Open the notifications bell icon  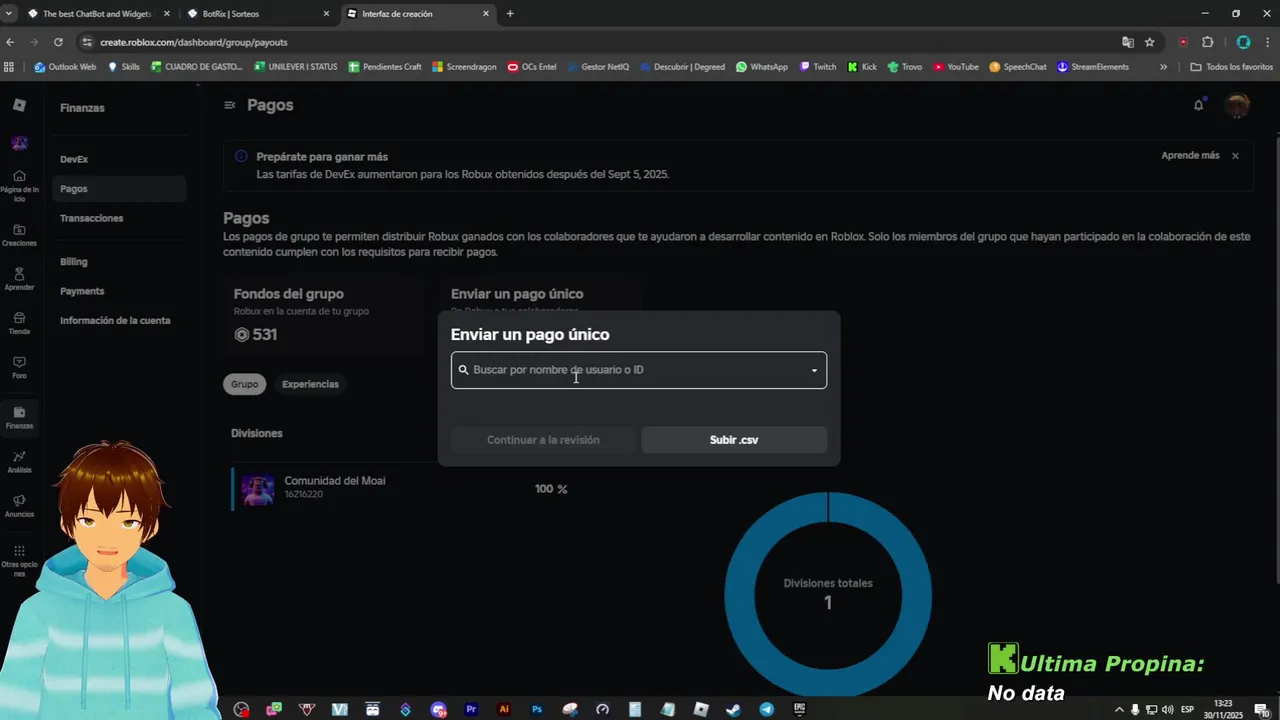1198,105
